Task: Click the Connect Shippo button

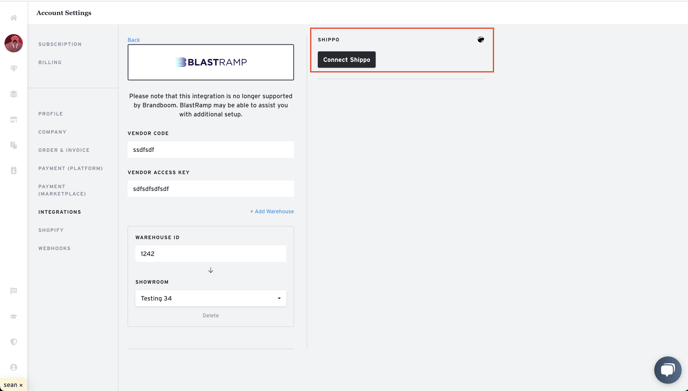Action: click(x=347, y=60)
